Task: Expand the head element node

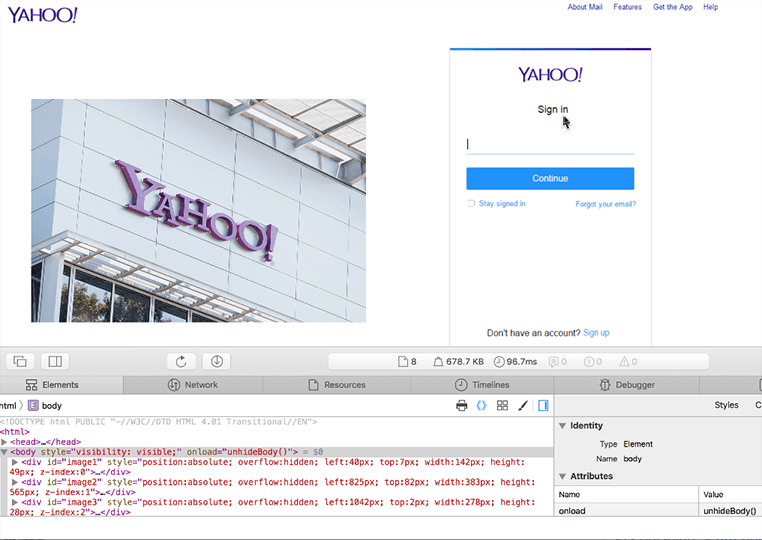Action: click(5, 441)
